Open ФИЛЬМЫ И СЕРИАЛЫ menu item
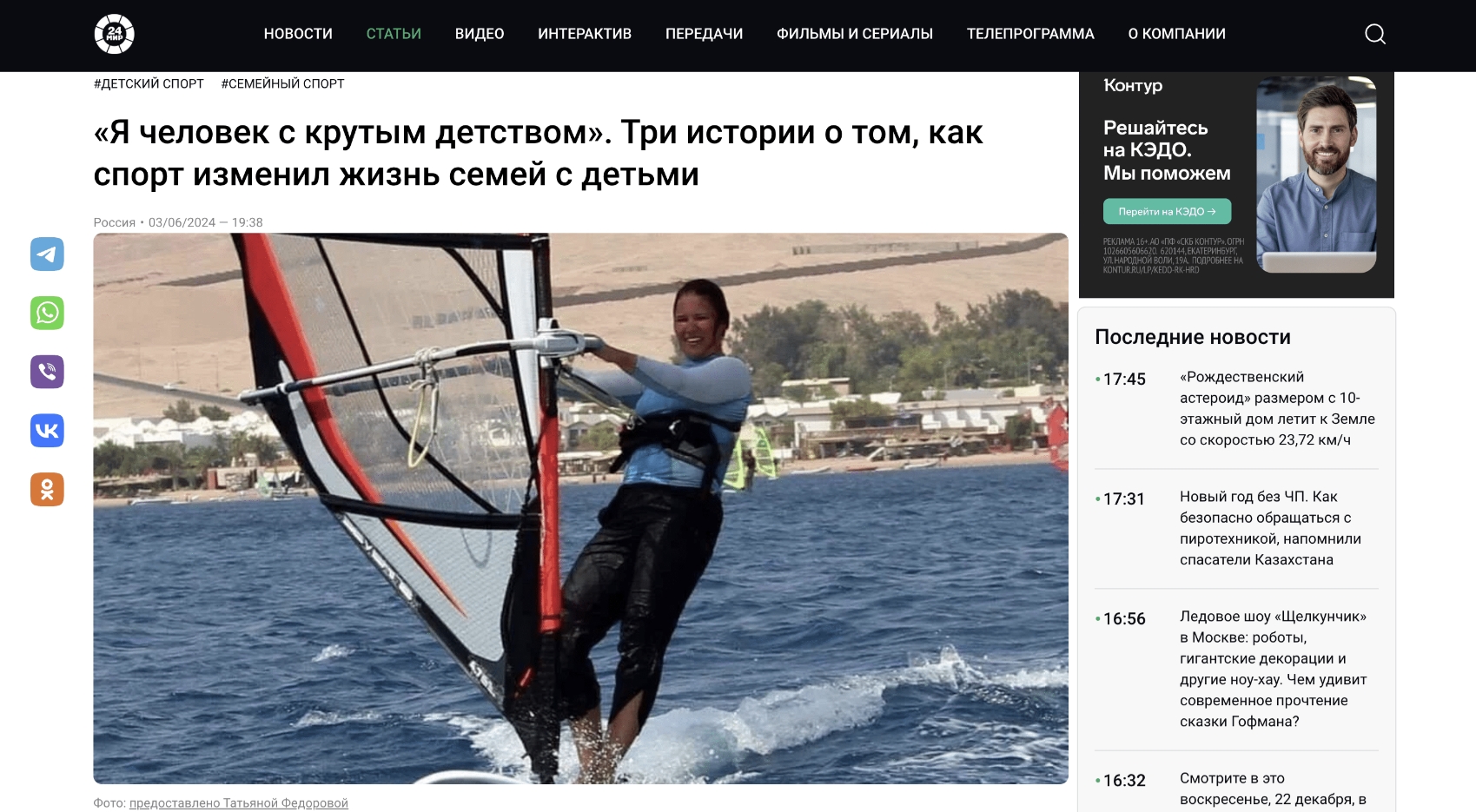 click(x=855, y=34)
